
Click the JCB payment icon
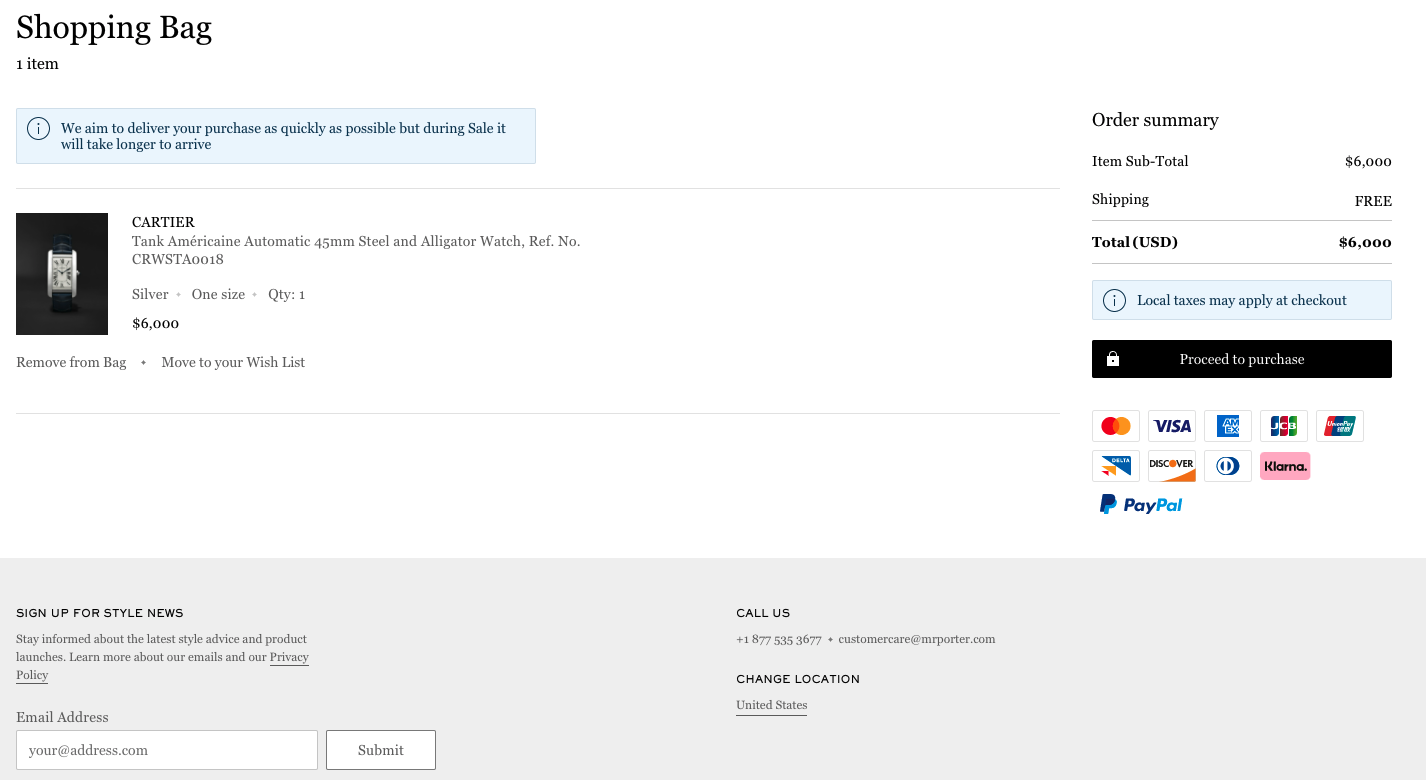[x=1284, y=426]
